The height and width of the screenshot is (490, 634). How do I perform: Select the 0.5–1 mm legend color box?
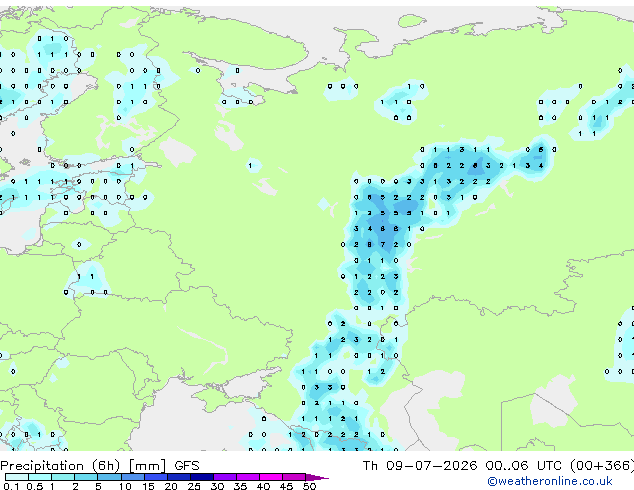point(40,477)
